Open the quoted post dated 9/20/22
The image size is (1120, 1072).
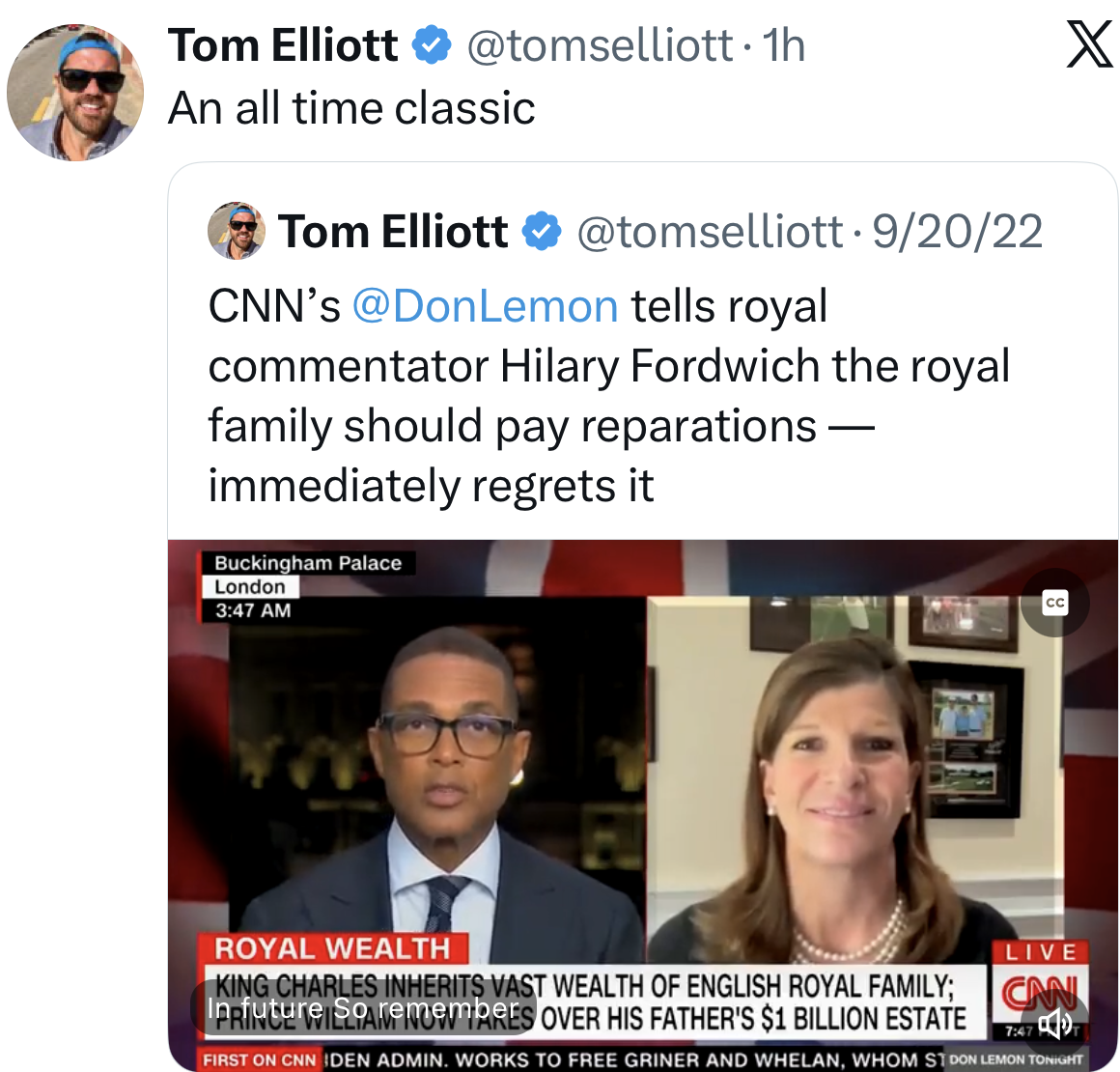(957, 232)
